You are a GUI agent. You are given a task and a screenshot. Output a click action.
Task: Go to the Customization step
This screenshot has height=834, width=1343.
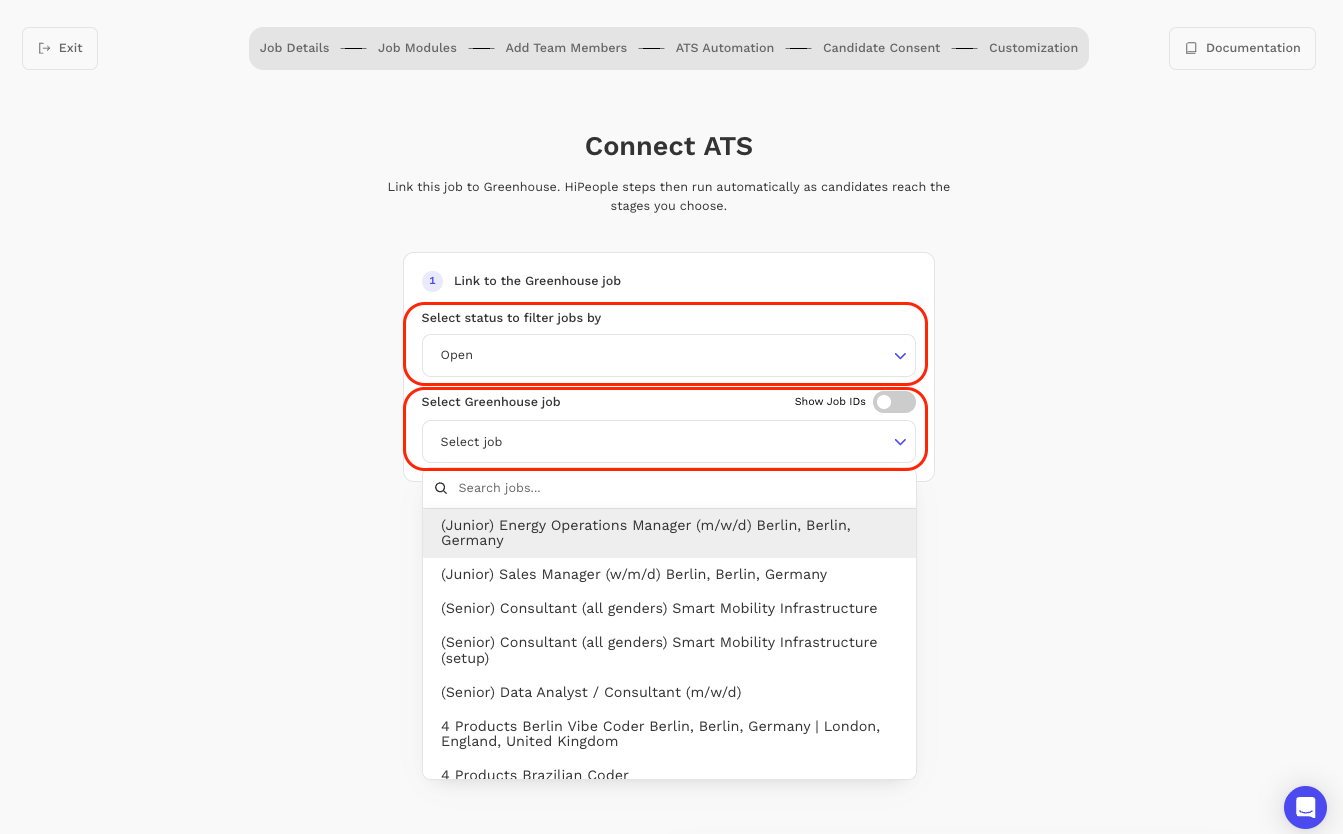pyautogui.click(x=1033, y=48)
